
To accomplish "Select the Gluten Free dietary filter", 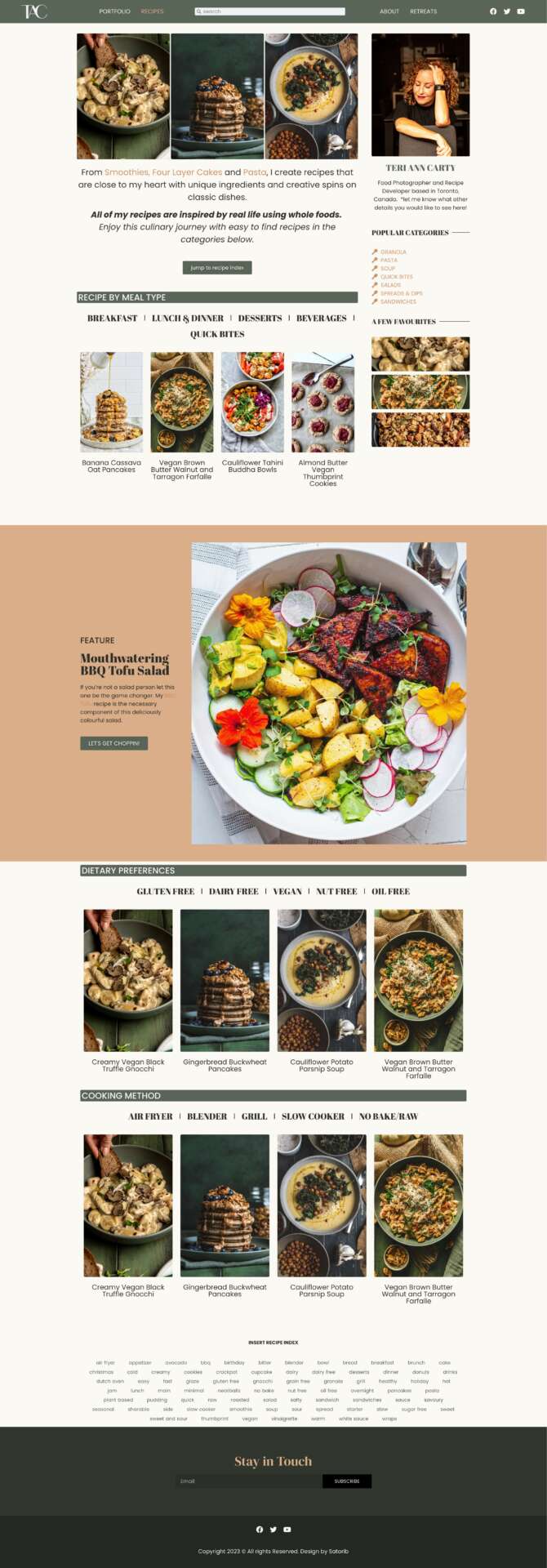I will click(x=166, y=892).
